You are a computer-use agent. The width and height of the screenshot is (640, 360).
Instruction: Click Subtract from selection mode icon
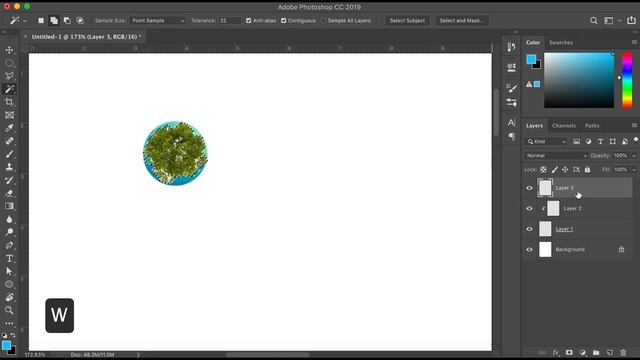point(67,20)
